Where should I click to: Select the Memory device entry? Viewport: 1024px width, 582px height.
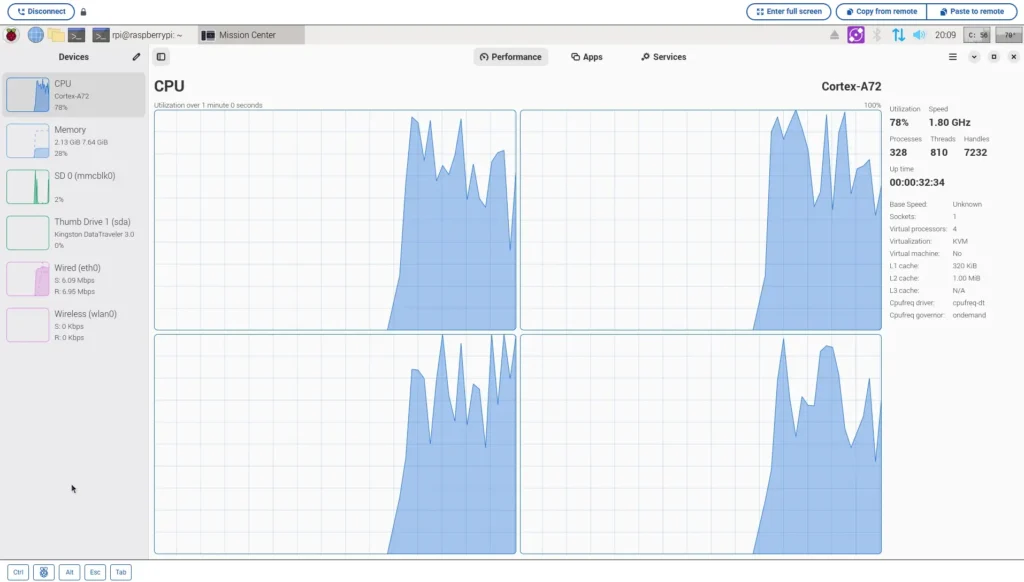point(74,141)
